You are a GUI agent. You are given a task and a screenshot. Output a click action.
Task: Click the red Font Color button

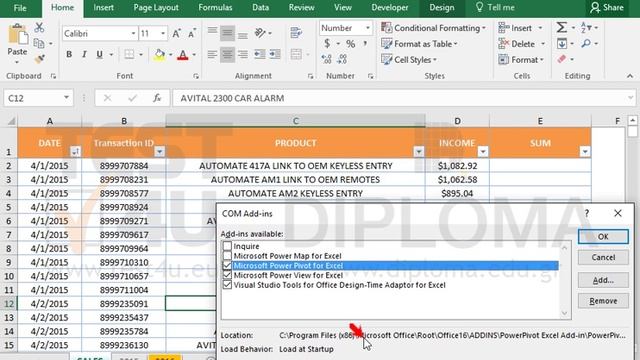183,54
